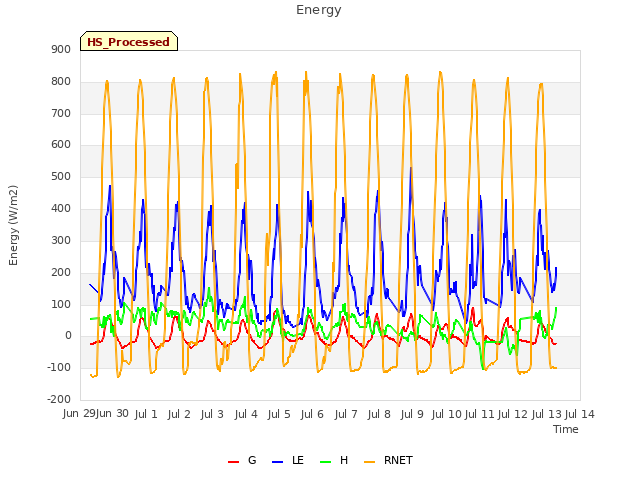Click the G legend entry

pyautogui.click(x=242, y=460)
